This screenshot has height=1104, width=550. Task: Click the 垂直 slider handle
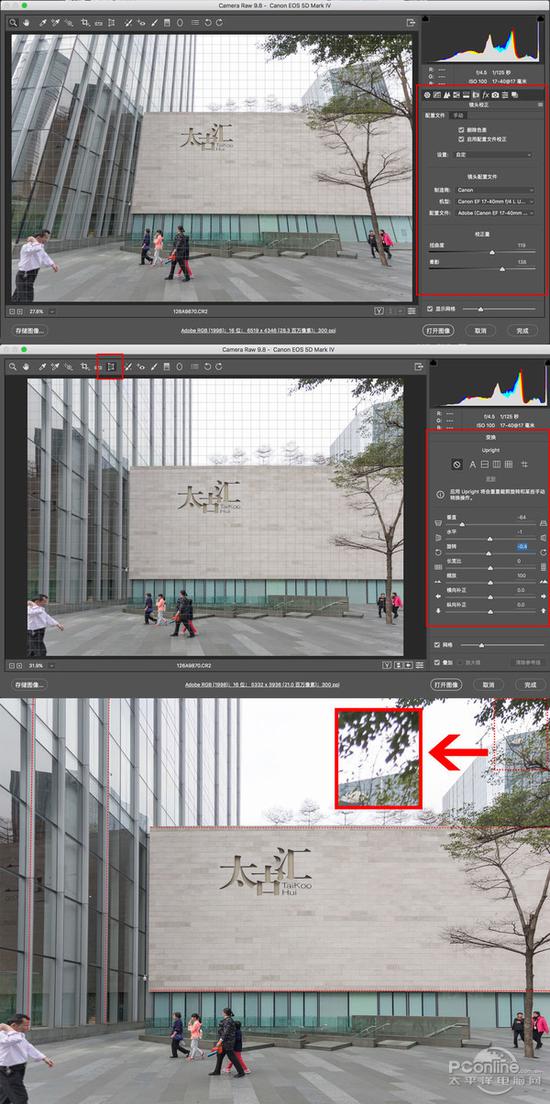tap(462, 525)
